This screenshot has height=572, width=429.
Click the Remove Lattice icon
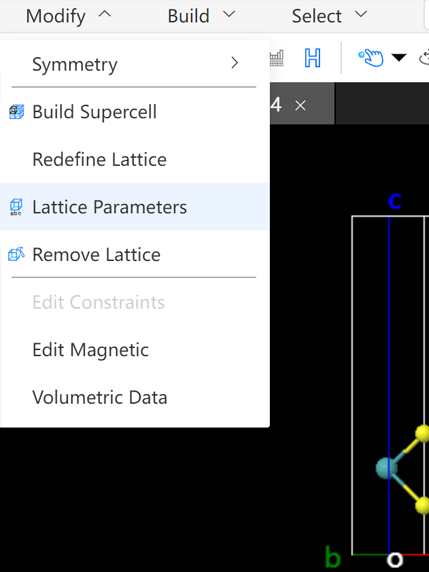tap(16, 254)
